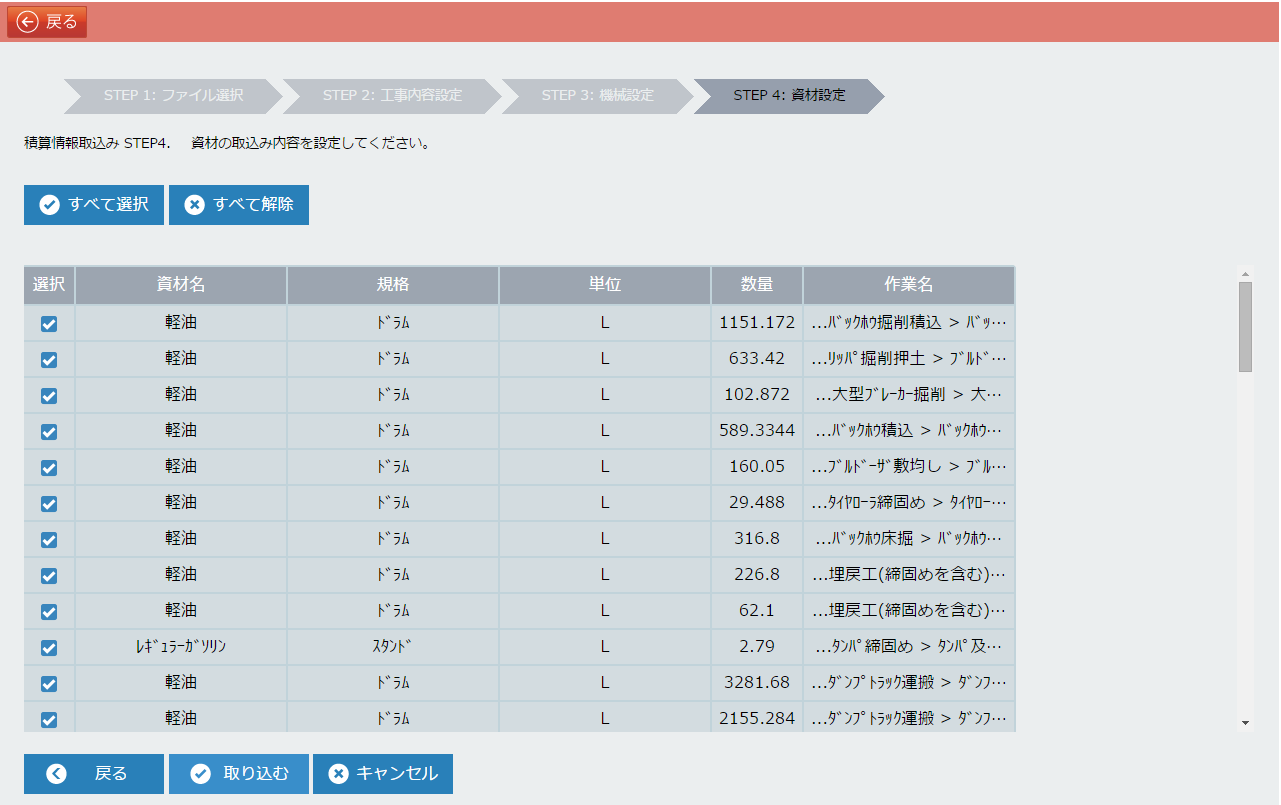Click the 規格 column header
This screenshot has width=1281, height=805.
(393, 285)
